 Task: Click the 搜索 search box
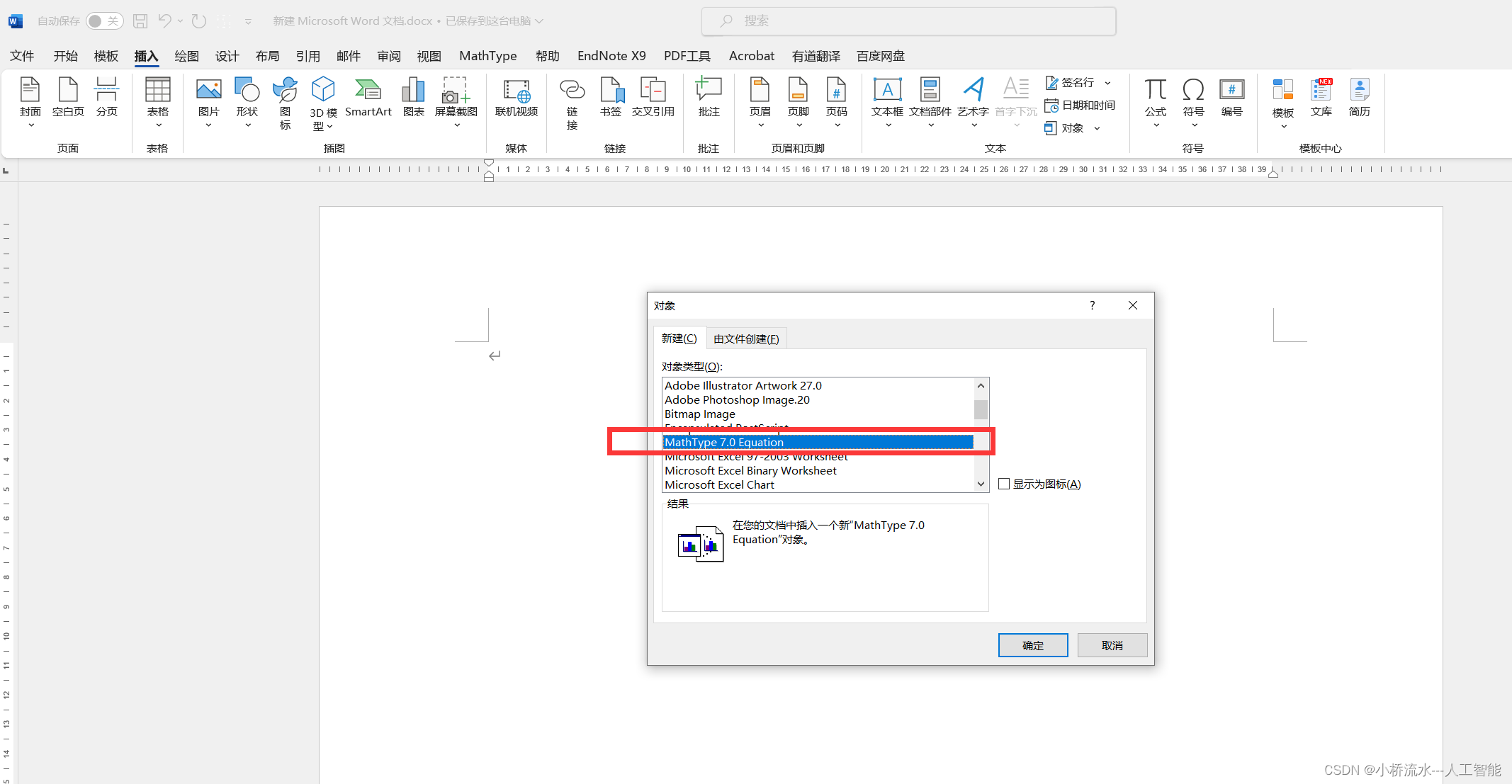[x=908, y=21]
